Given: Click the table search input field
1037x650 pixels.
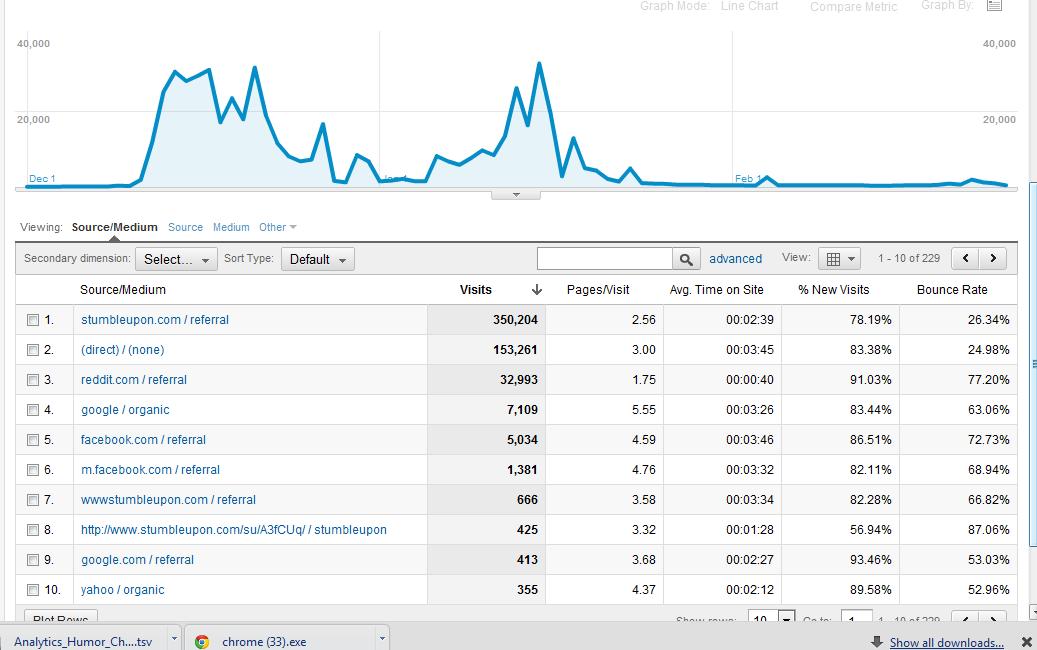Looking at the screenshot, I should point(605,259).
